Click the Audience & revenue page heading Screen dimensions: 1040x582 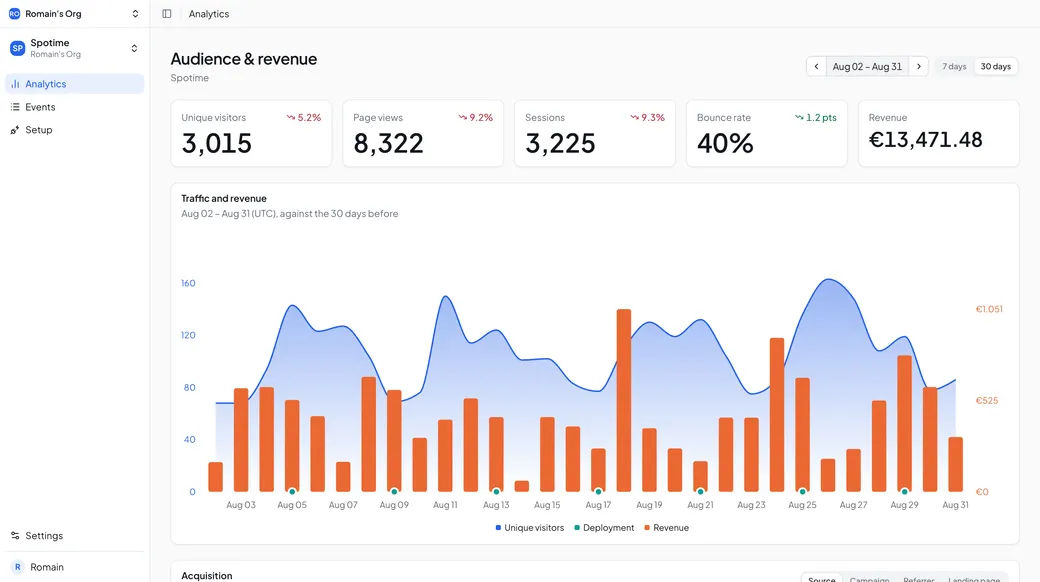(243, 58)
